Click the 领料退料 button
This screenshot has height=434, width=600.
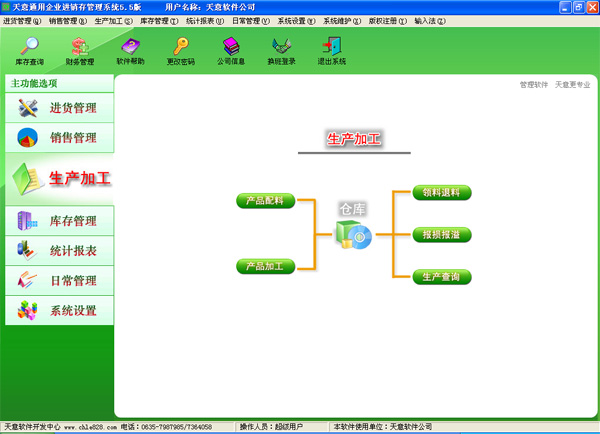point(441,192)
